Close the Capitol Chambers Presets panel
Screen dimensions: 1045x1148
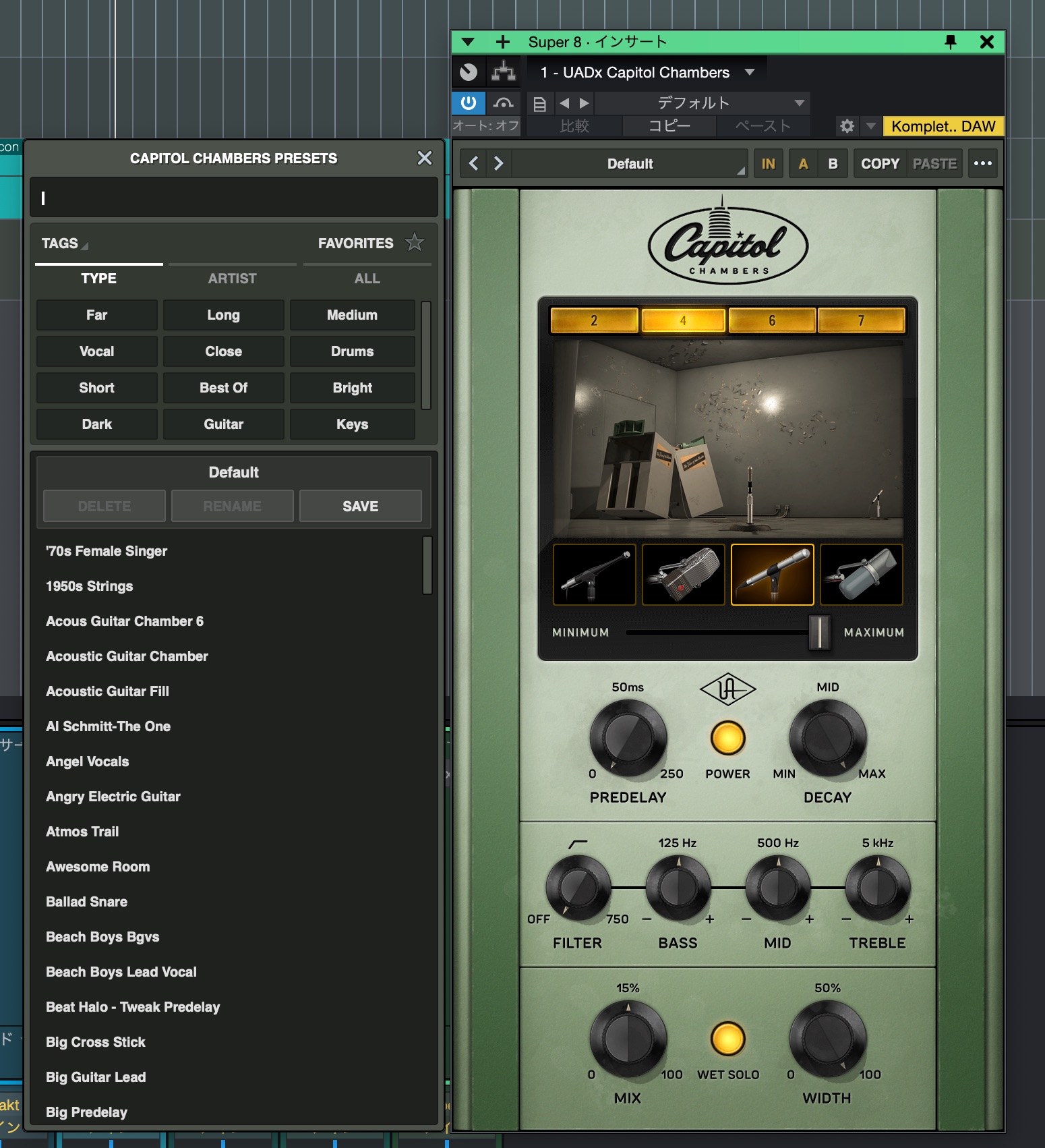pos(424,158)
